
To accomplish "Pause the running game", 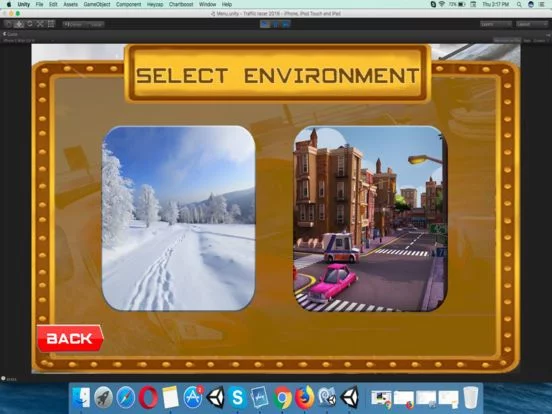I will pyautogui.click(x=275, y=24).
